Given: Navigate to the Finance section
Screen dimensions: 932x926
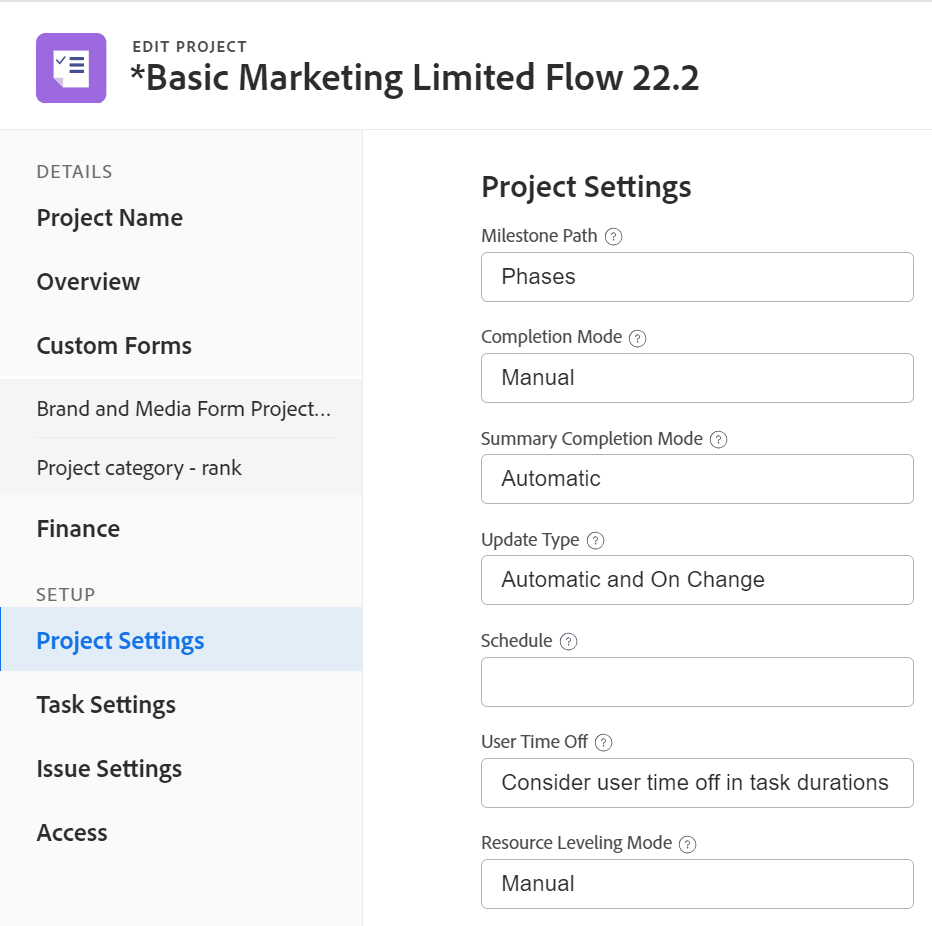Looking at the screenshot, I should coord(78,529).
